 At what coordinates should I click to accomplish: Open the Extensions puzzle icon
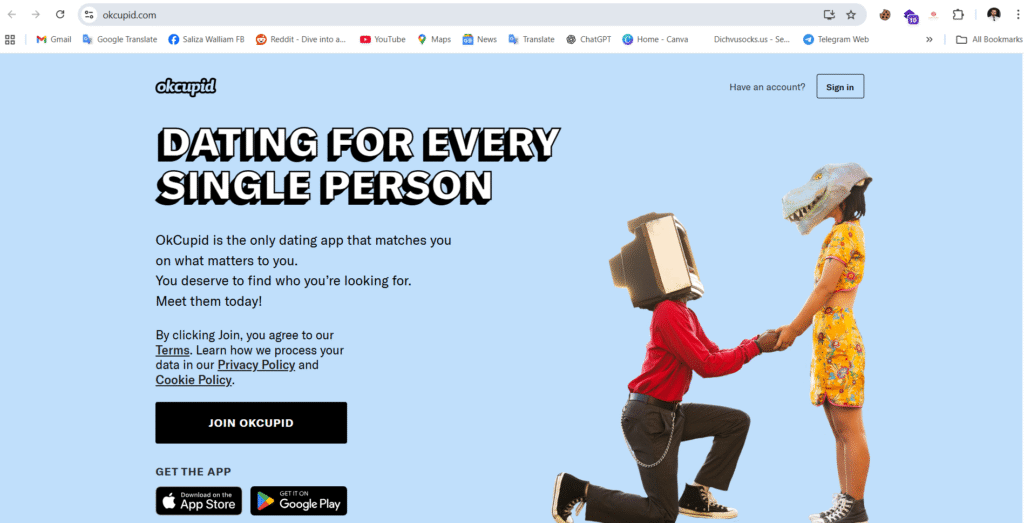pos(958,14)
